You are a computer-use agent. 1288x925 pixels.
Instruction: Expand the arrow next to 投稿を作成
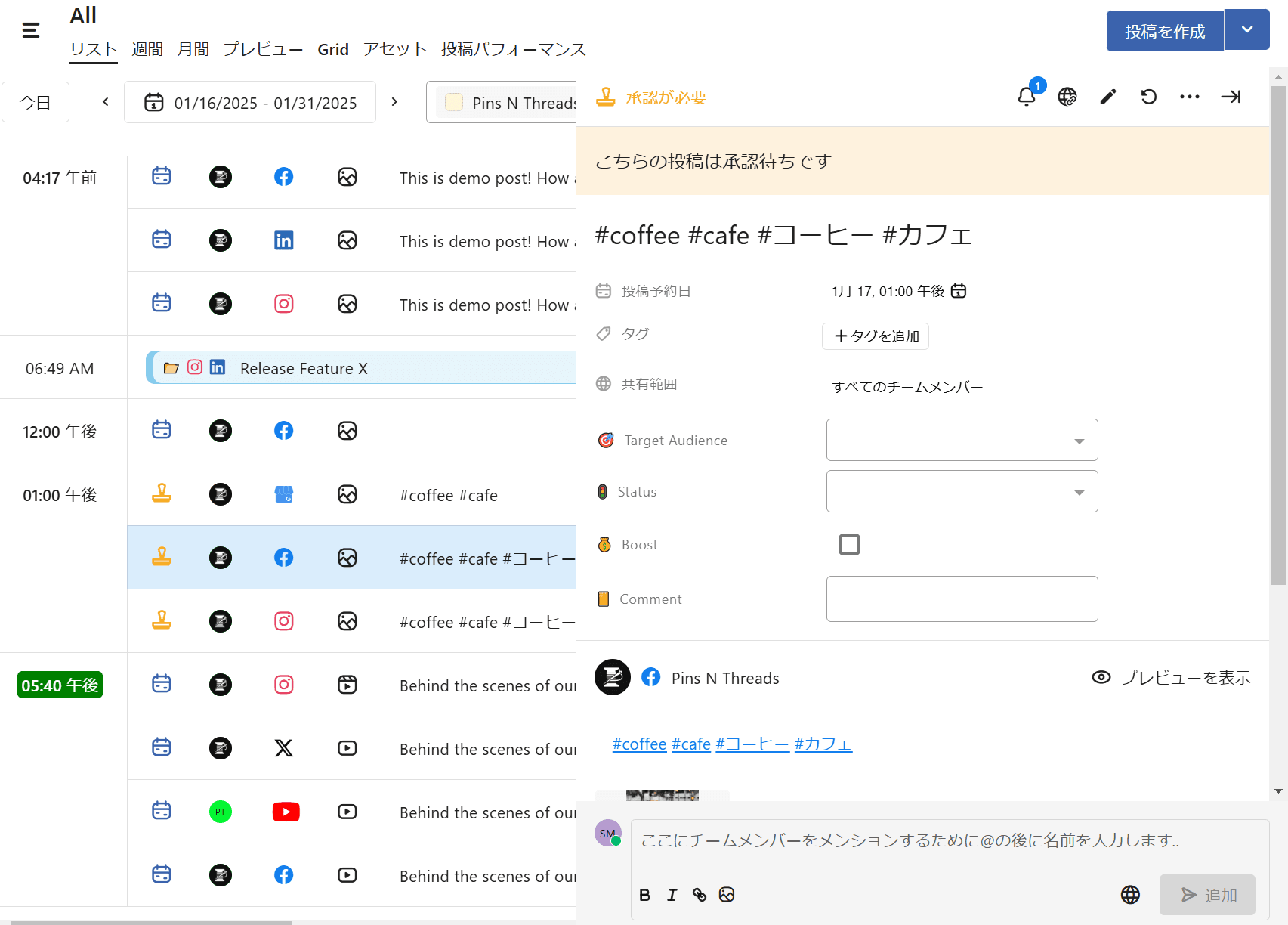pyautogui.click(x=1247, y=30)
